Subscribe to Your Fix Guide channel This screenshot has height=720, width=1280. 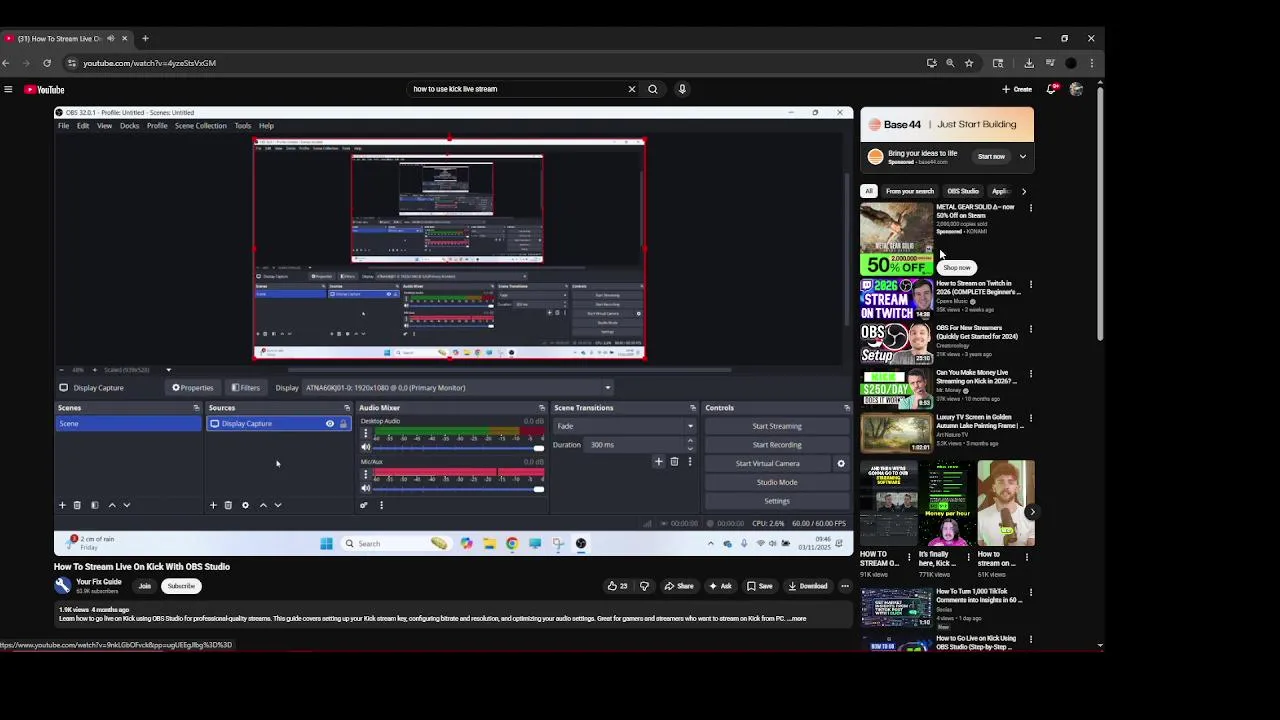[x=181, y=586]
